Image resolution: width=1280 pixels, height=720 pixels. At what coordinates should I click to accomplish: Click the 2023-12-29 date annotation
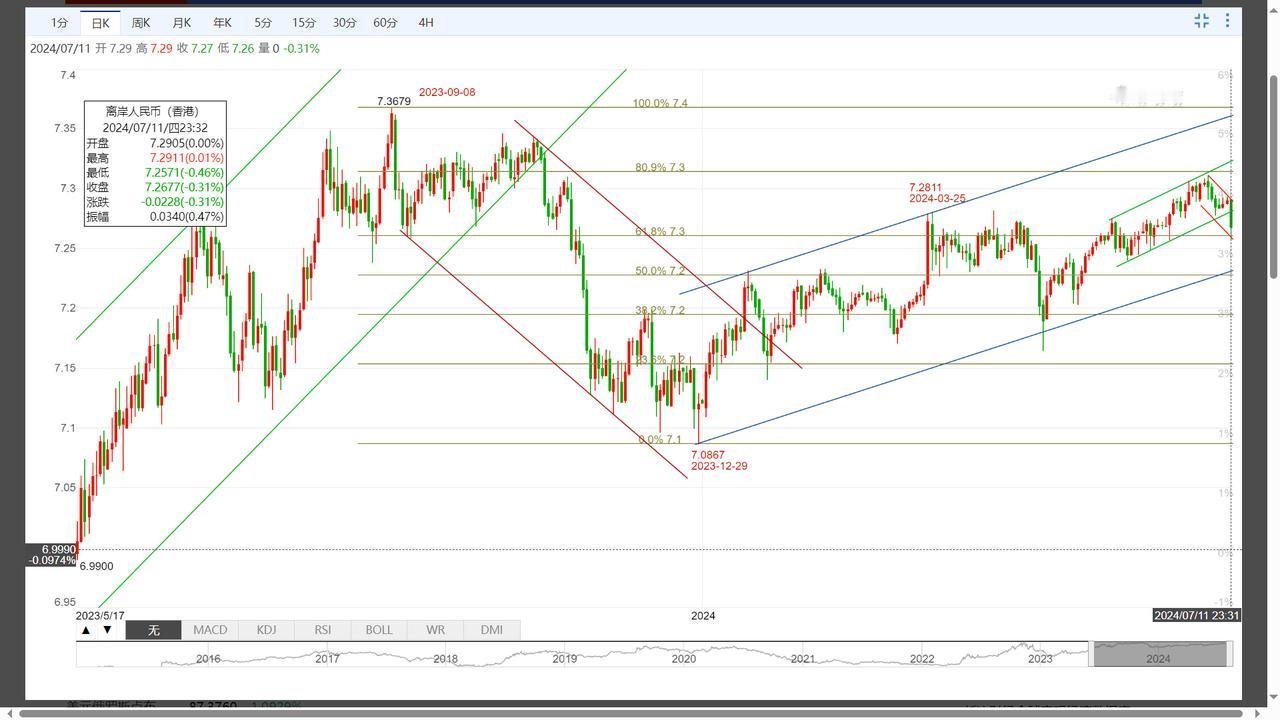[x=719, y=467]
